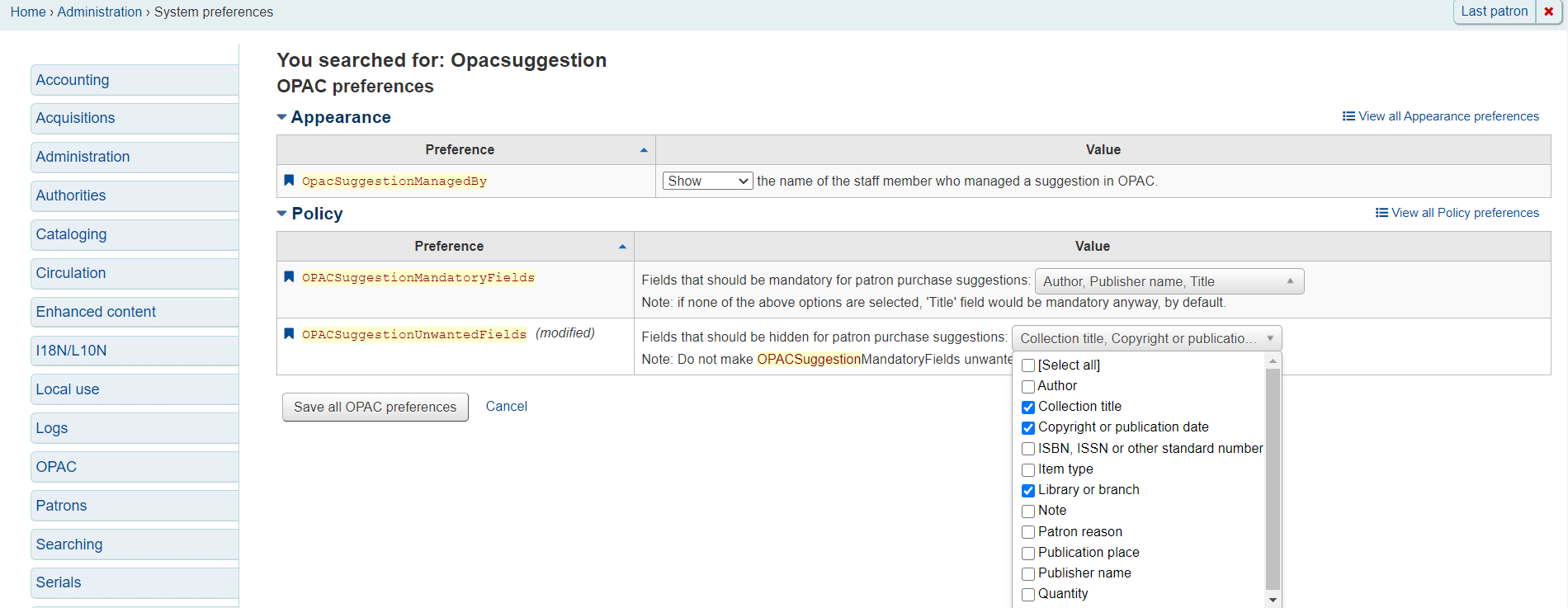The image size is (1568, 608).
Task: Open Acquisitions preferences tab
Action: (x=135, y=118)
